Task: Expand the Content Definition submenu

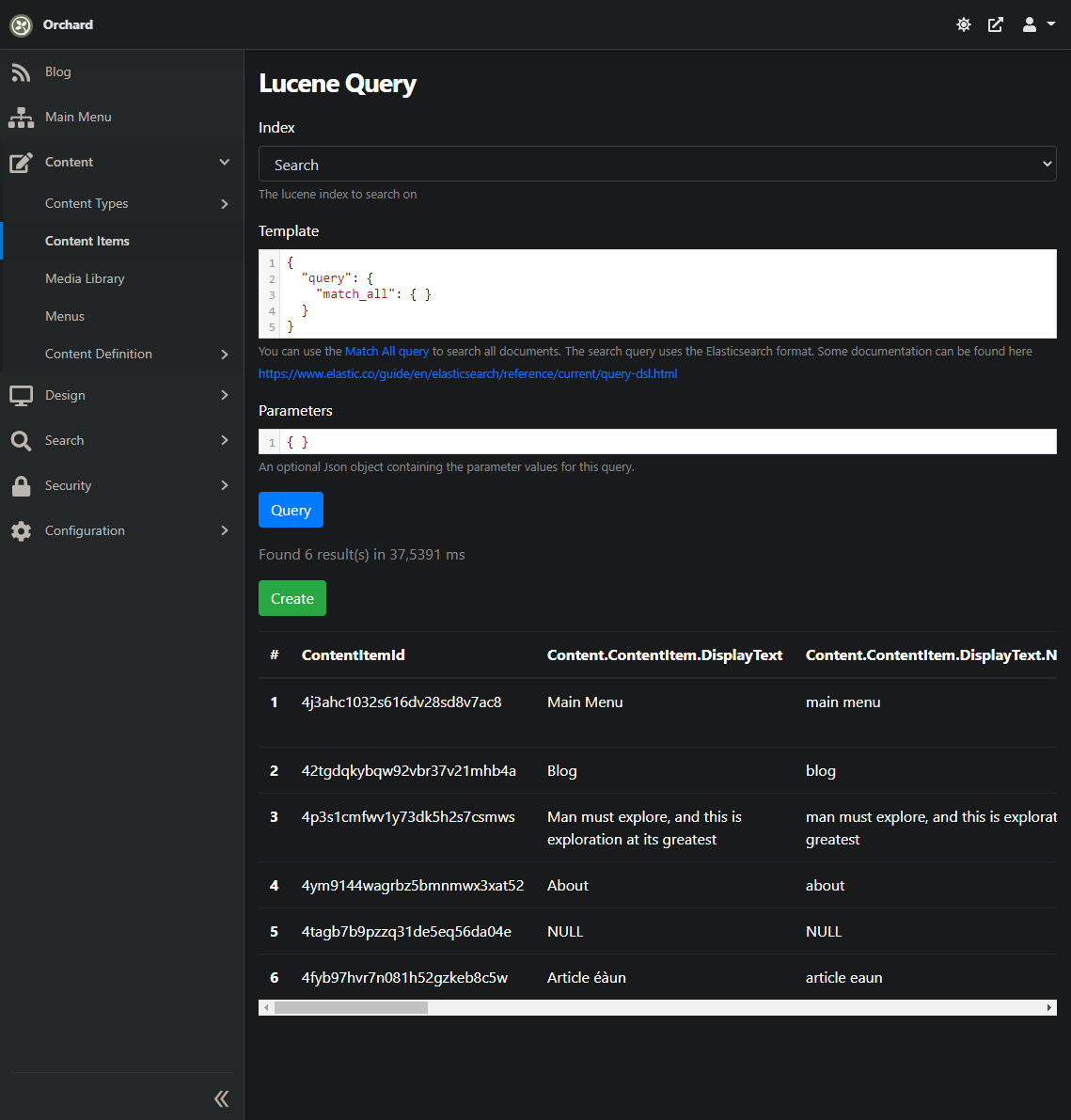Action: tap(224, 354)
